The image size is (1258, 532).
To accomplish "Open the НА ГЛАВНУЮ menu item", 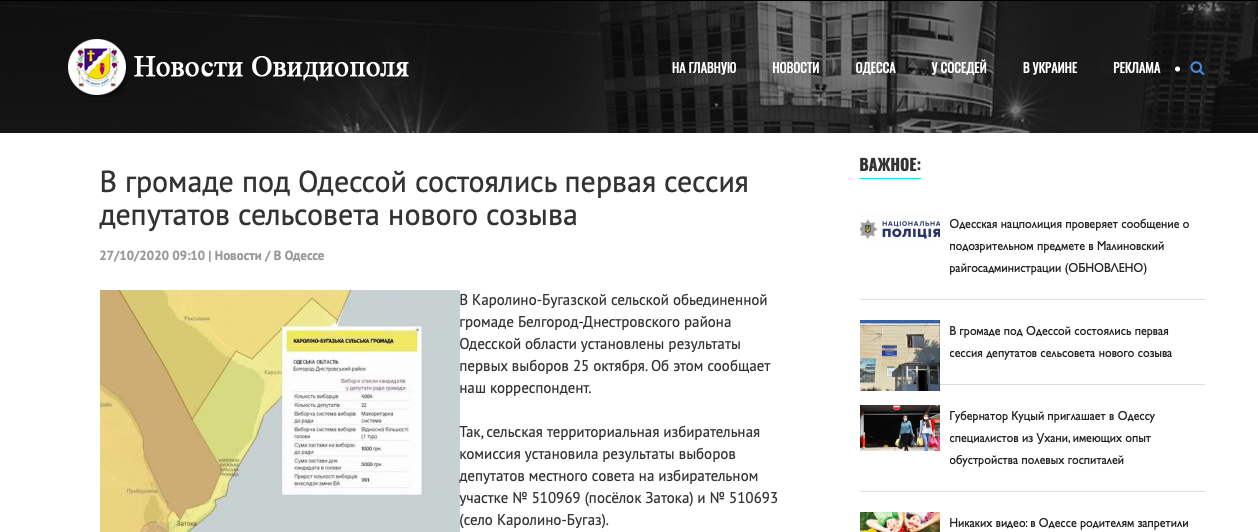I will pos(704,68).
